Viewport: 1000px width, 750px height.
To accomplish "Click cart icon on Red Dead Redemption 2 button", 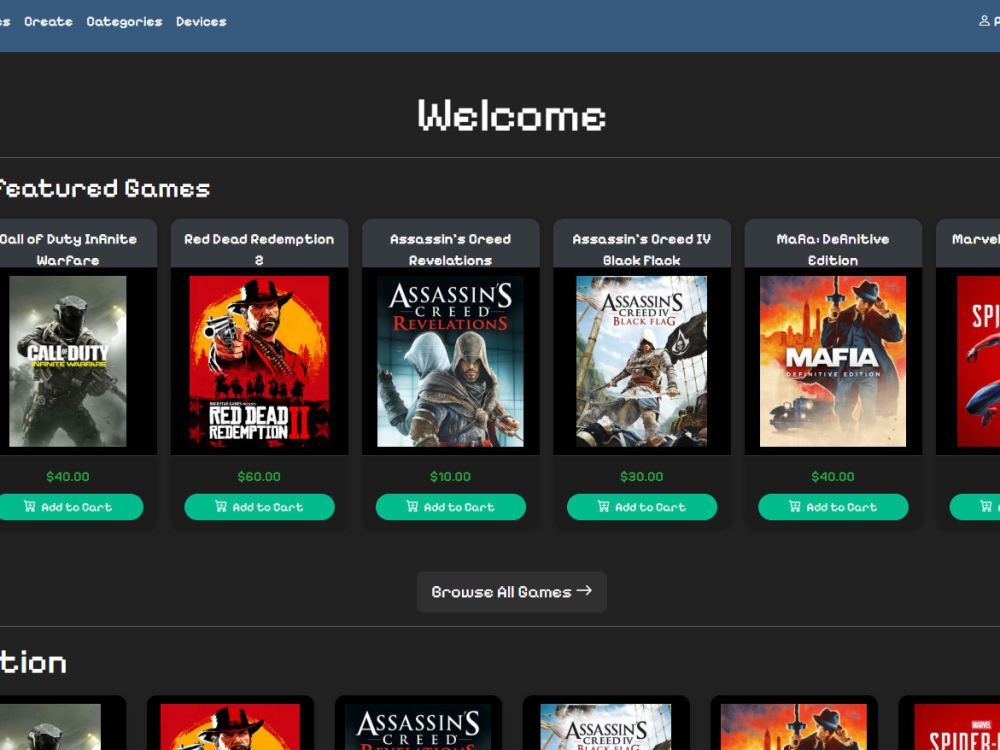I will pos(221,506).
